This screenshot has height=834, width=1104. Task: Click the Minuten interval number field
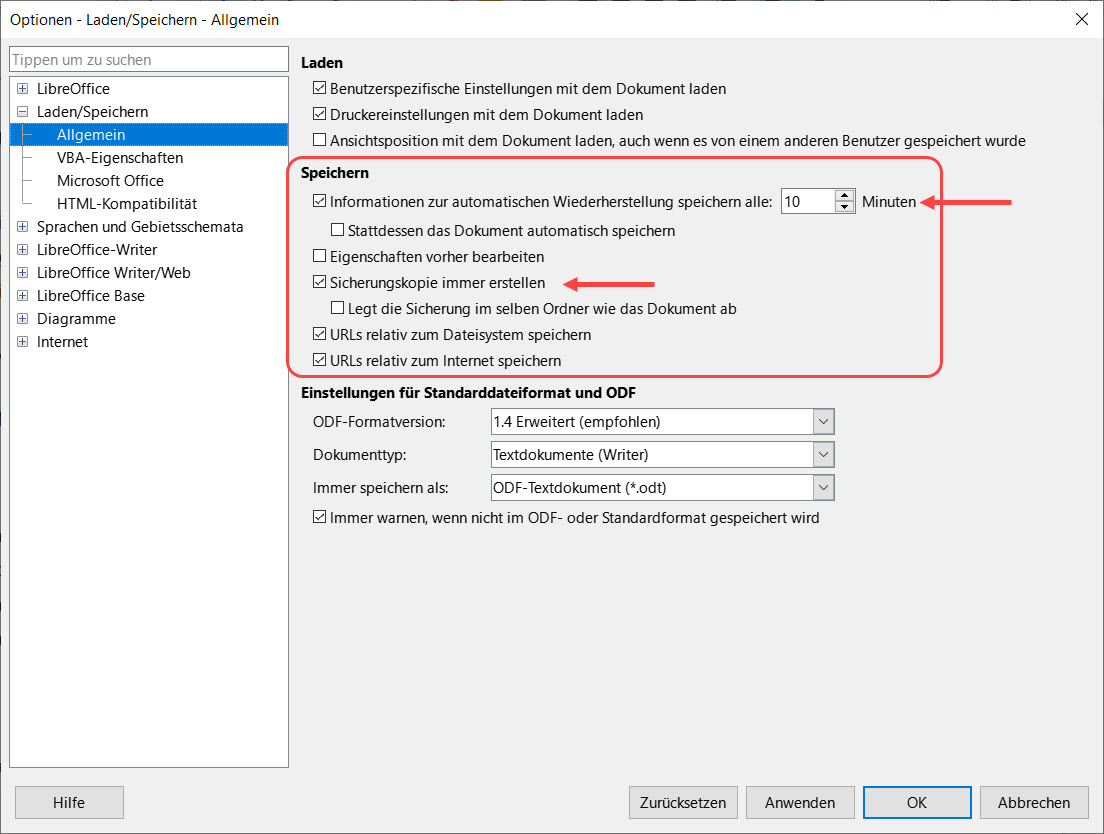(x=808, y=202)
